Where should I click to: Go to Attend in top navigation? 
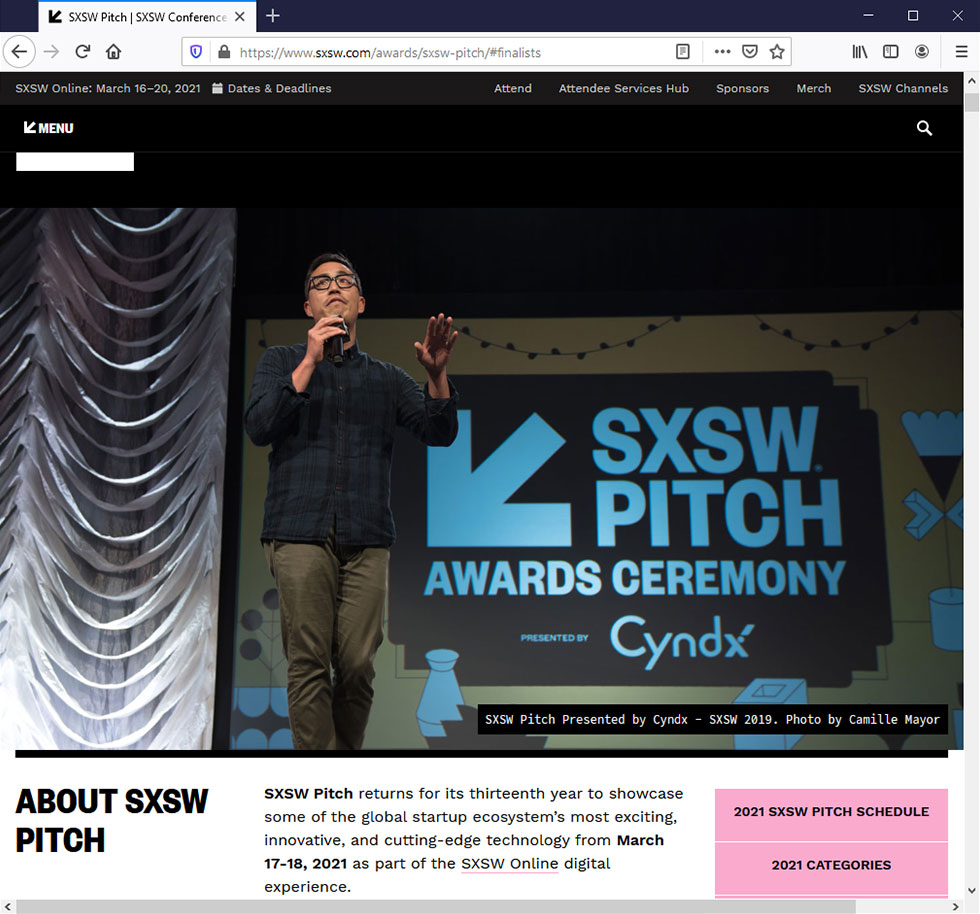tap(512, 88)
